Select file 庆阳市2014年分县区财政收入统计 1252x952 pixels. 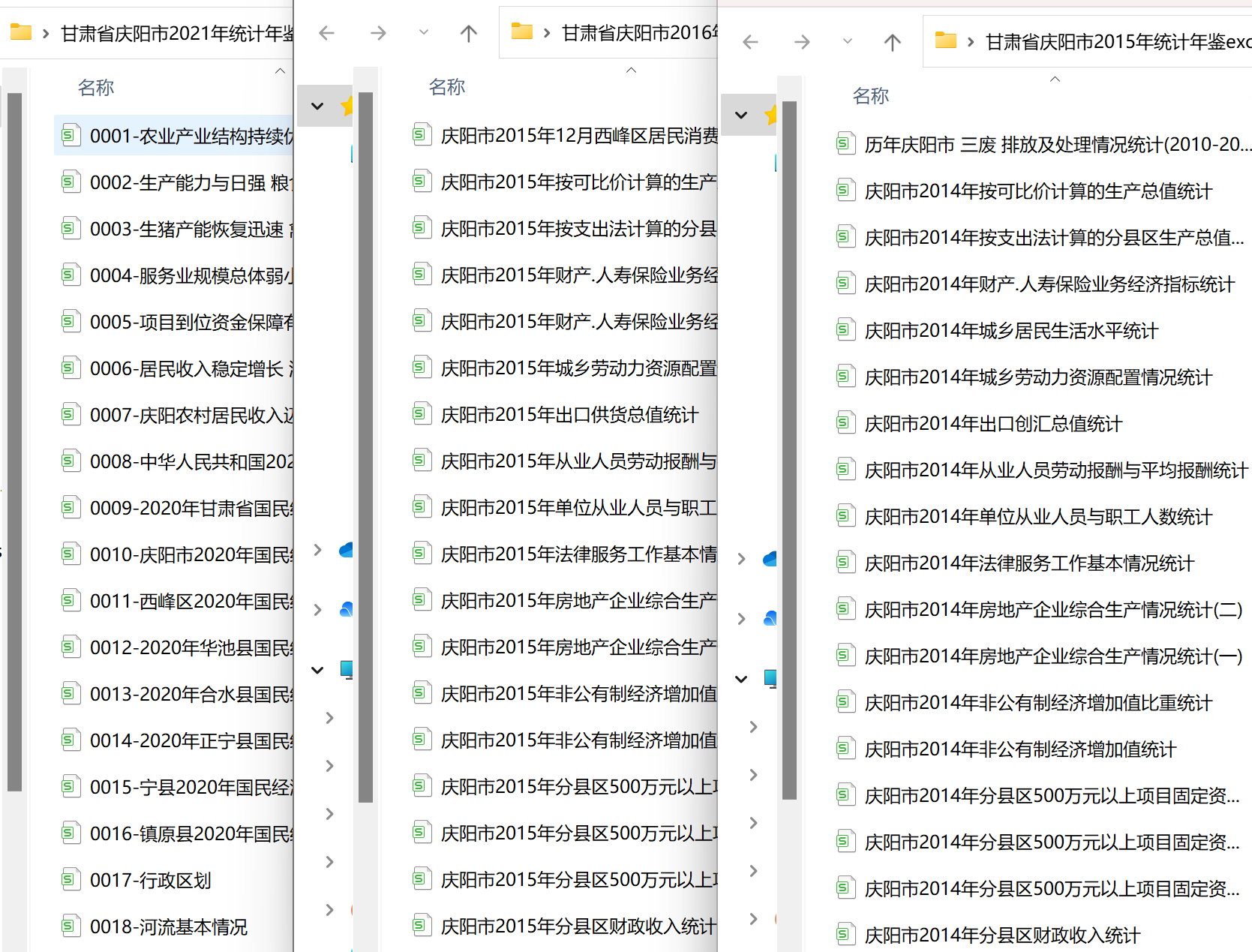[x=1002, y=935]
